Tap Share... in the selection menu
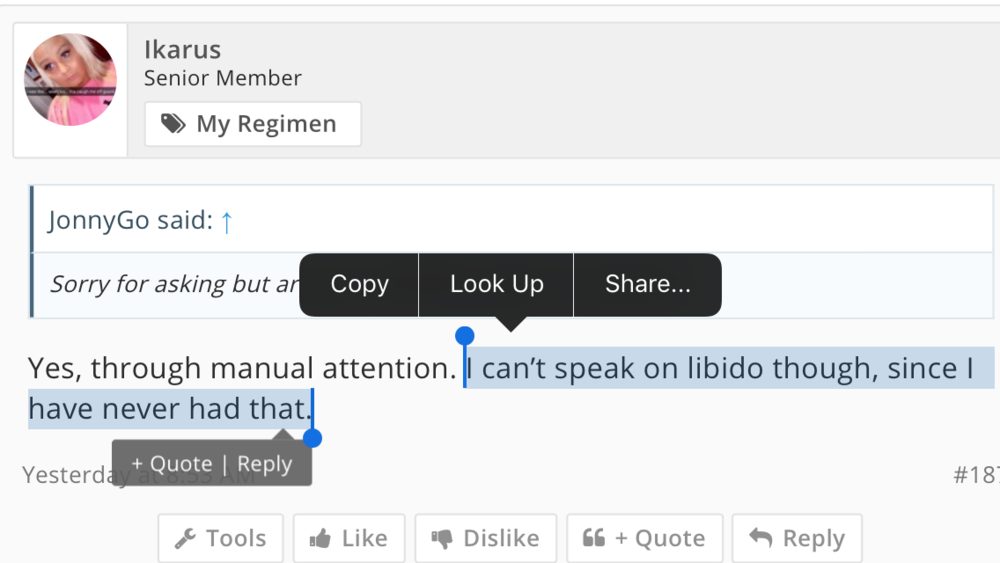This screenshot has height=563, width=1000. click(x=647, y=284)
